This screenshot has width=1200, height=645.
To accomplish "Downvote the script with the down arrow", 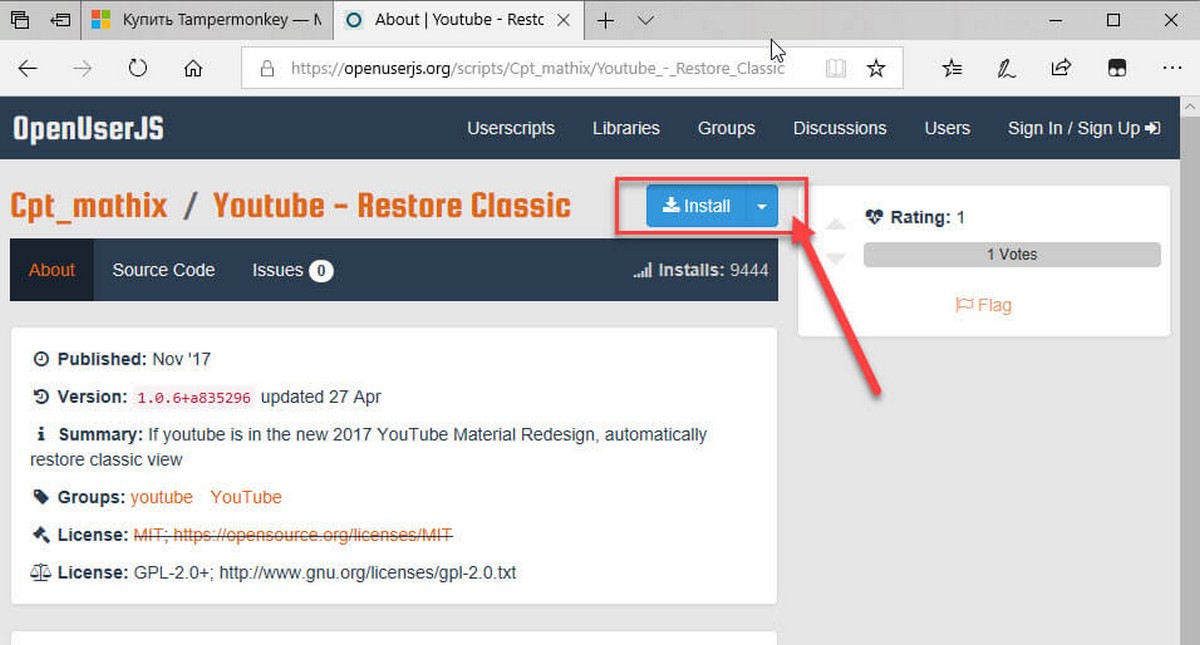I will pyautogui.click(x=836, y=259).
